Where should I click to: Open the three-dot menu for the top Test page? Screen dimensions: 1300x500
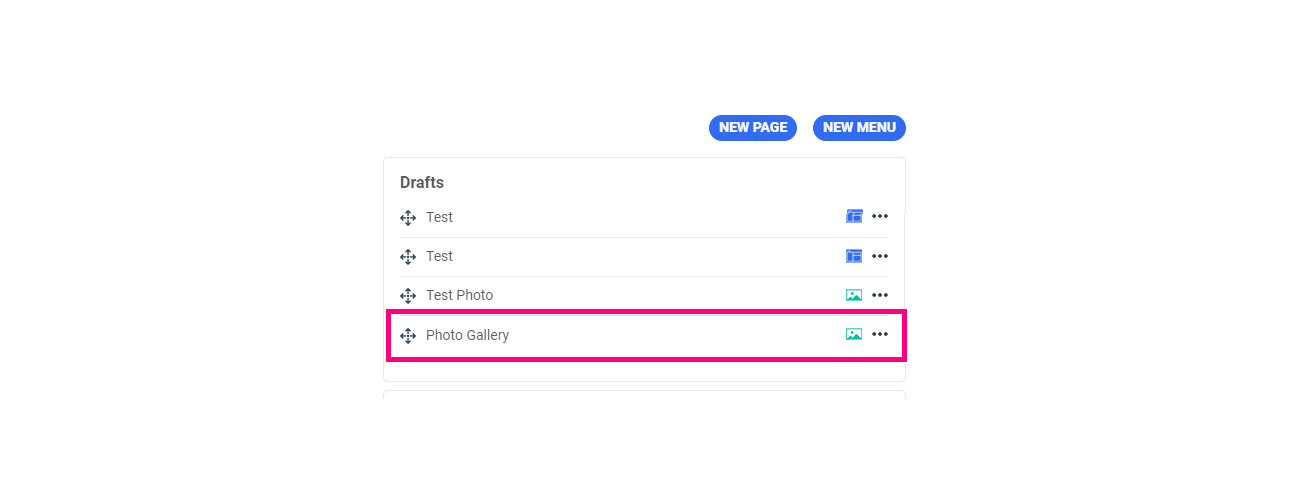click(x=880, y=216)
